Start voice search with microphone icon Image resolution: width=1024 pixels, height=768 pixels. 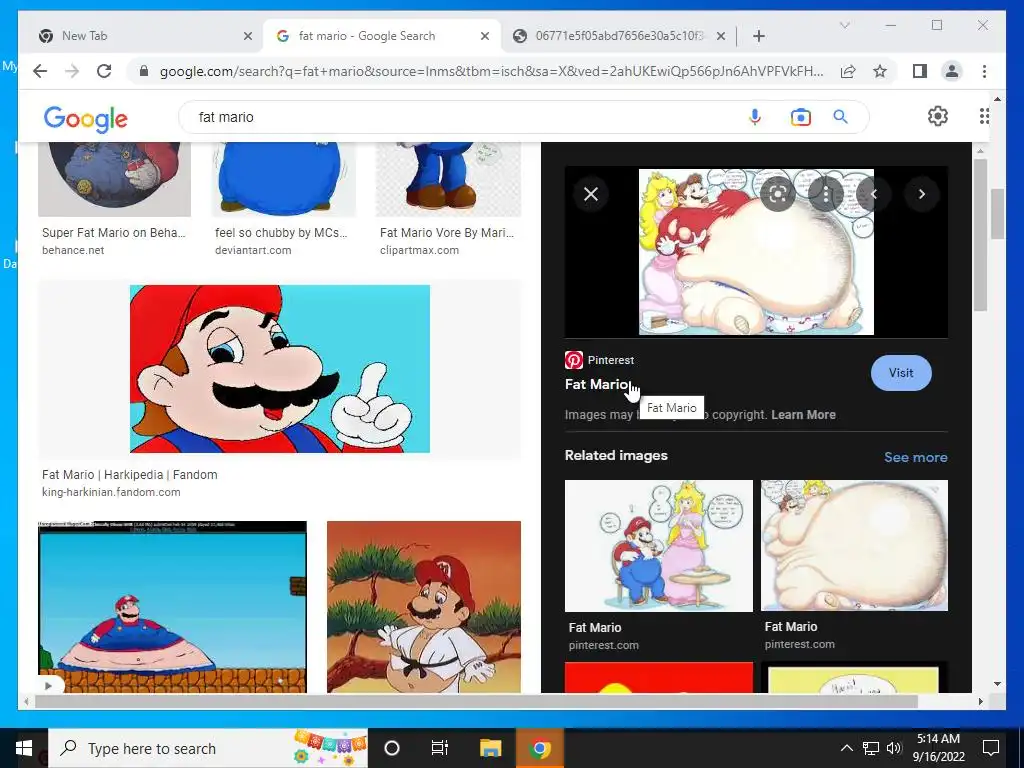[x=754, y=117]
